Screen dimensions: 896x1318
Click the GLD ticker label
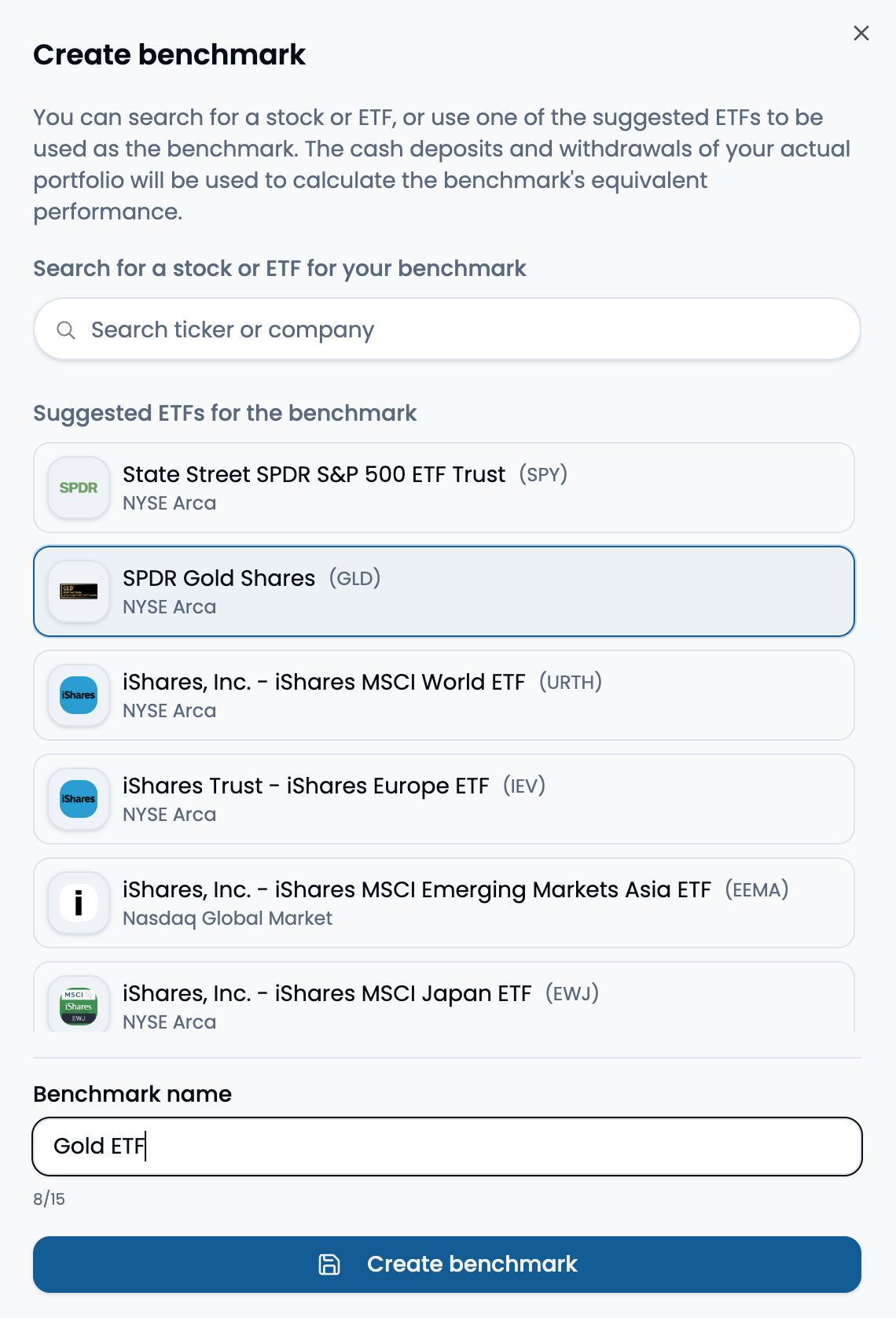tap(355, 579)
